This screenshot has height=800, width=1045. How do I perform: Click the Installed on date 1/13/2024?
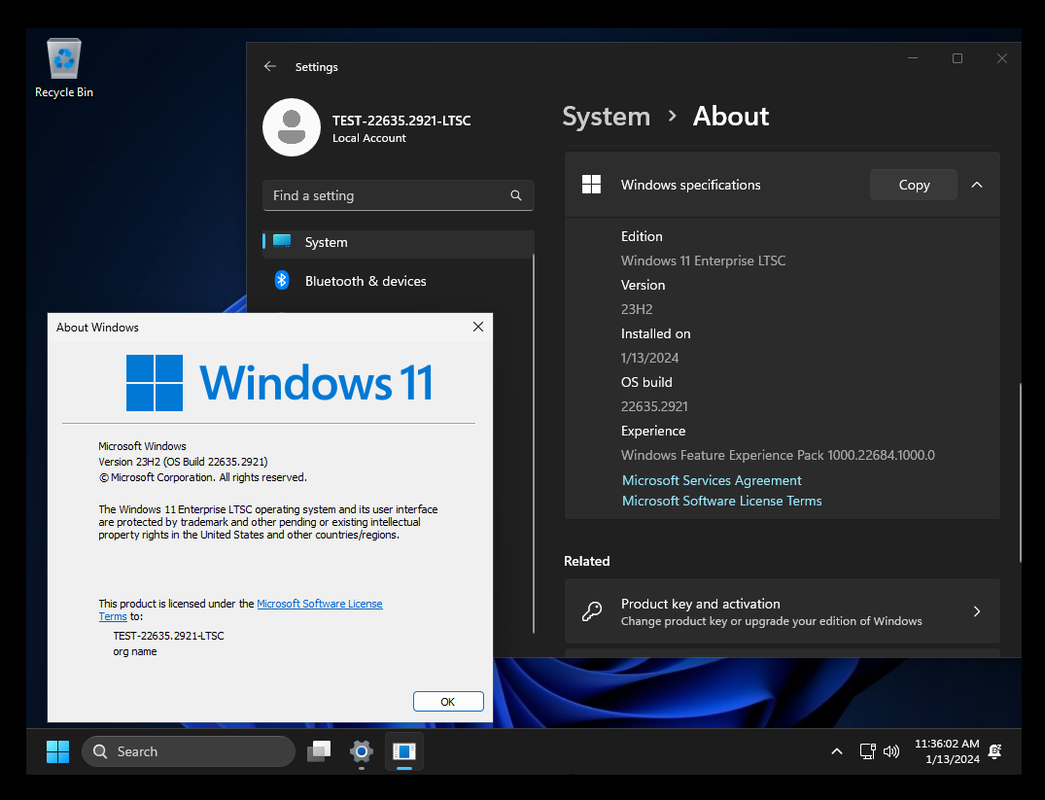point(650,358)
